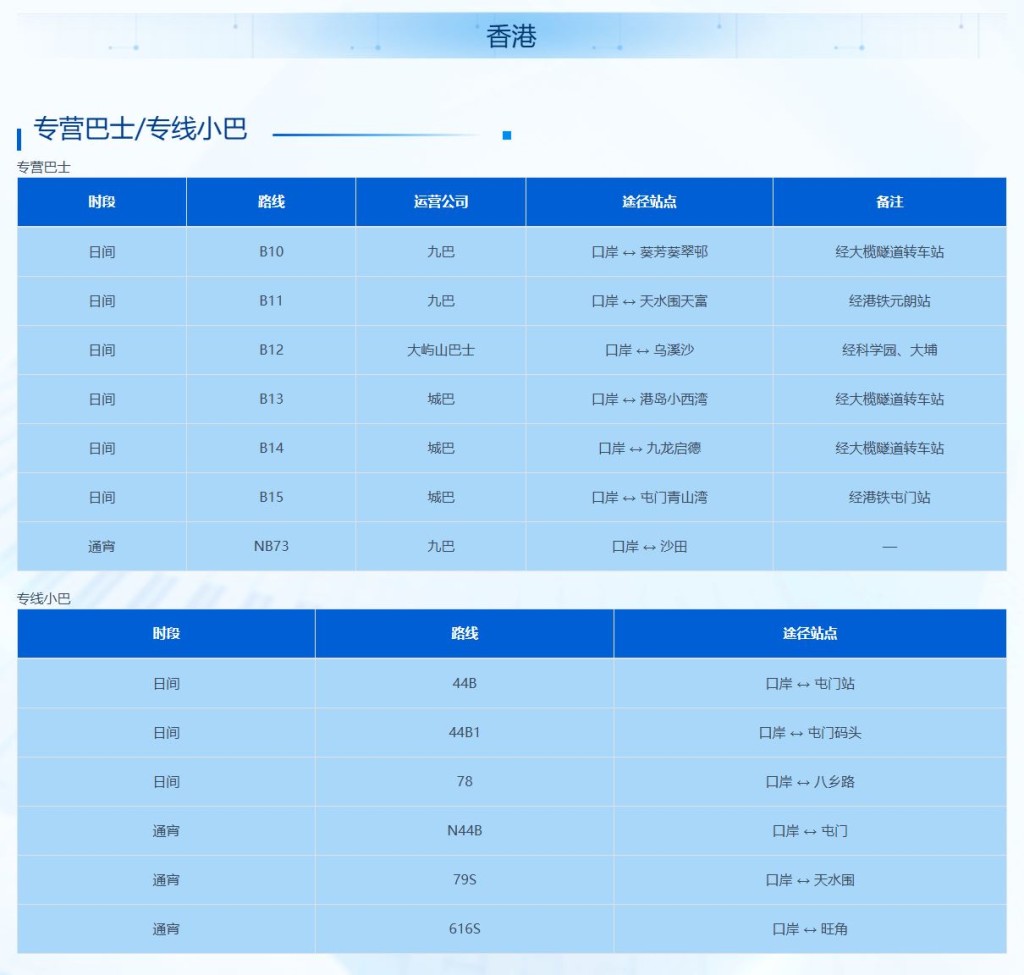The height and width of the screenshot is (975, 1024).
Task: Click the 口岸 ↔ 天水围天富 stops cell
Action: 649,300
